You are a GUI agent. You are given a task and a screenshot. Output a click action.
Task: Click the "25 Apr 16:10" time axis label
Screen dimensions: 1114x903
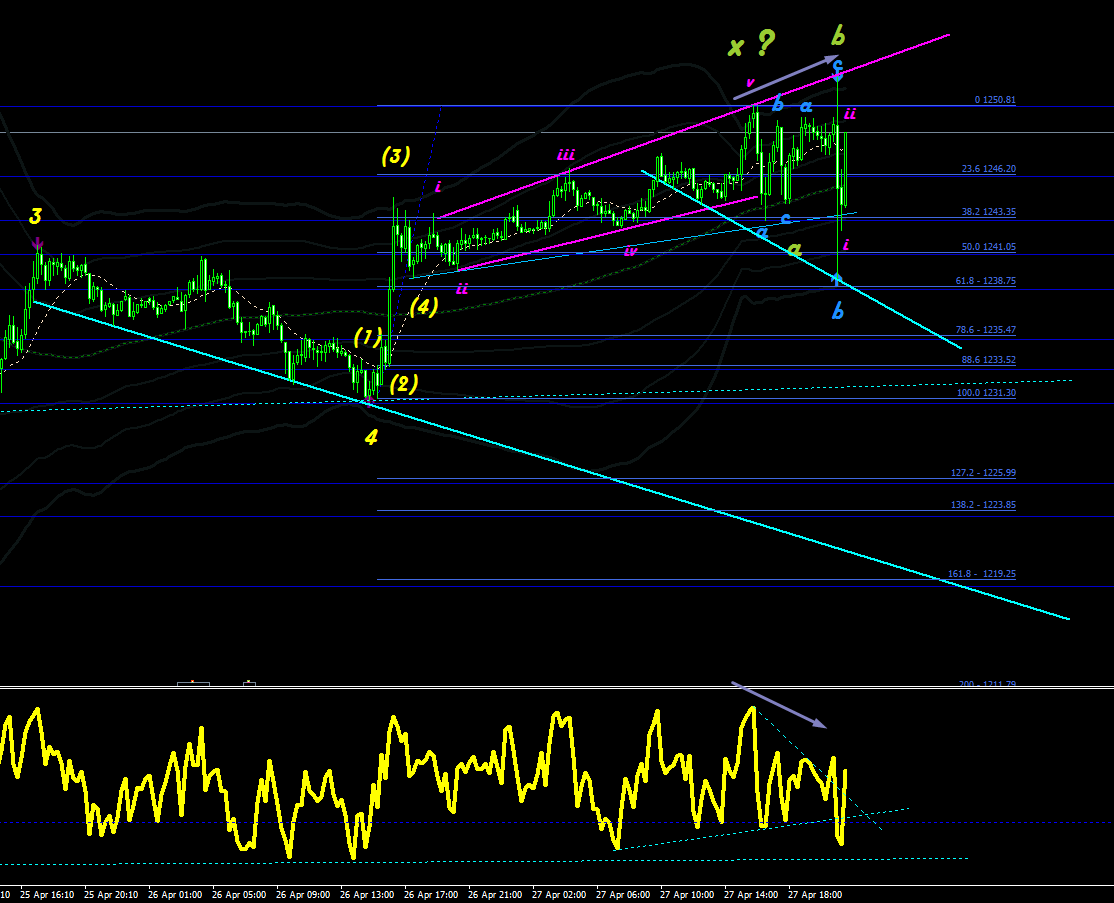[47, 894]
